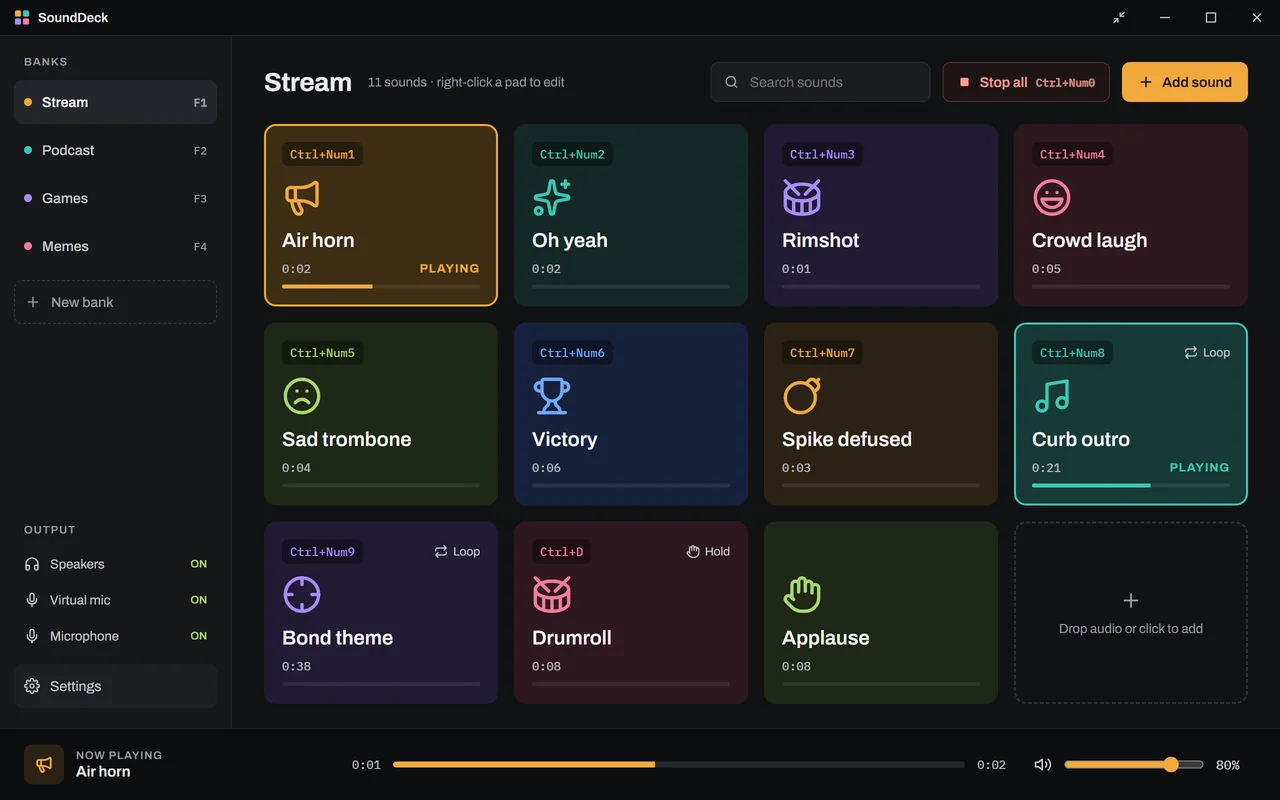
Task: Click the crosshair icon on Bond theme pad
Action: pos(301,595)
